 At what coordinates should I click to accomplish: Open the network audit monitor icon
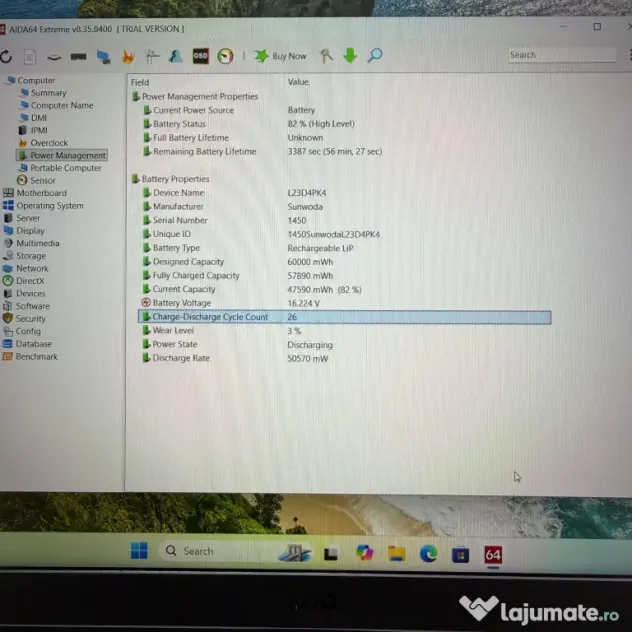click(104, 56)
